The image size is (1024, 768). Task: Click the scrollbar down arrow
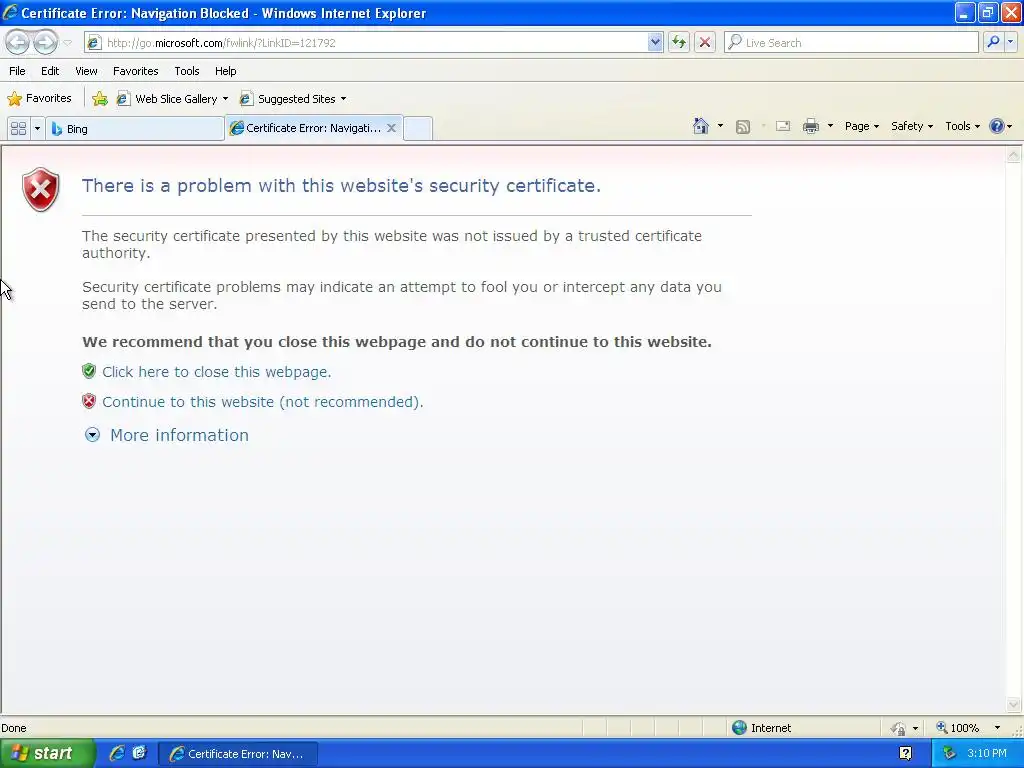(x=1014, y=705)
